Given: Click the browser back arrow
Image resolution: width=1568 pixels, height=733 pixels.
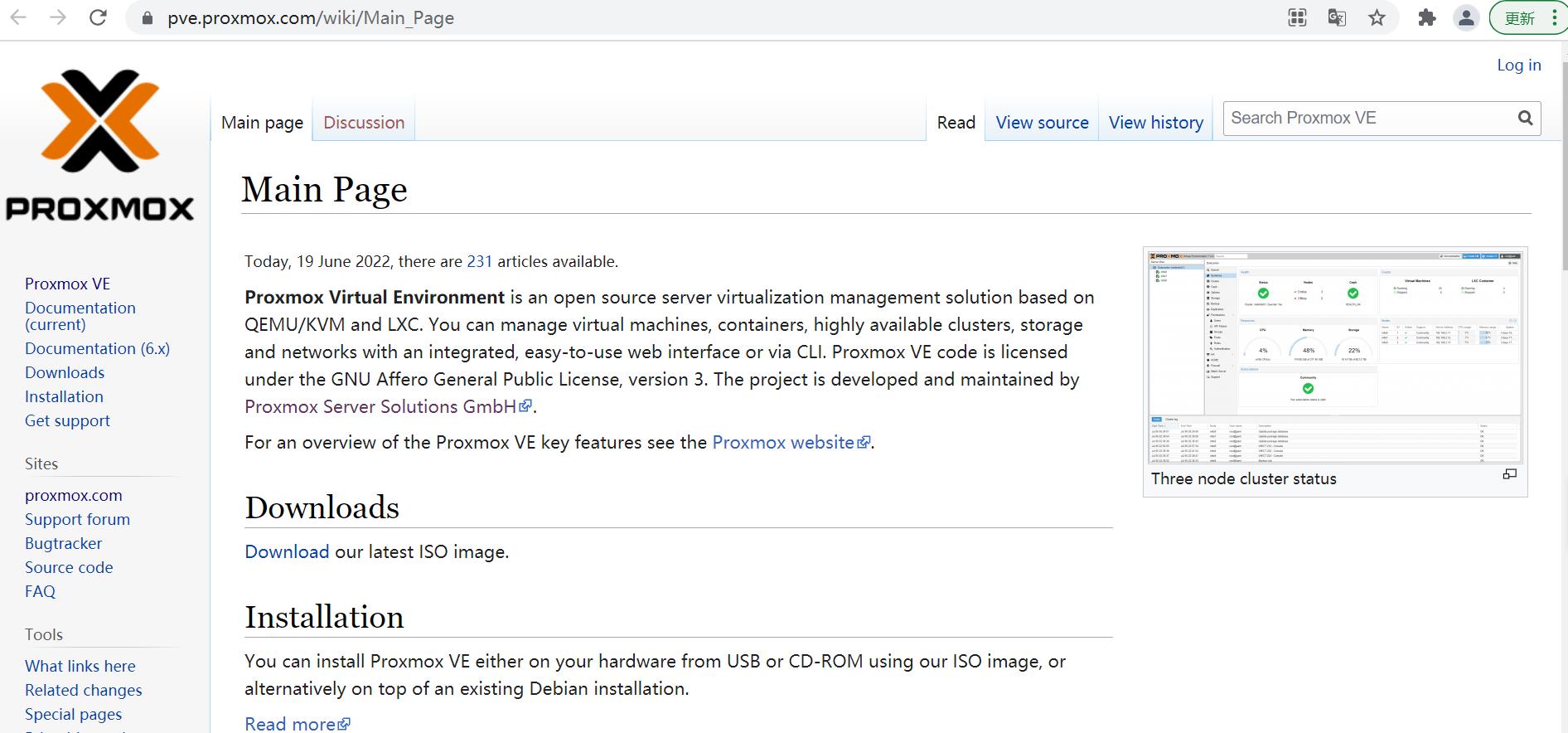Looking at the screenshot, I should pos(18,17).
